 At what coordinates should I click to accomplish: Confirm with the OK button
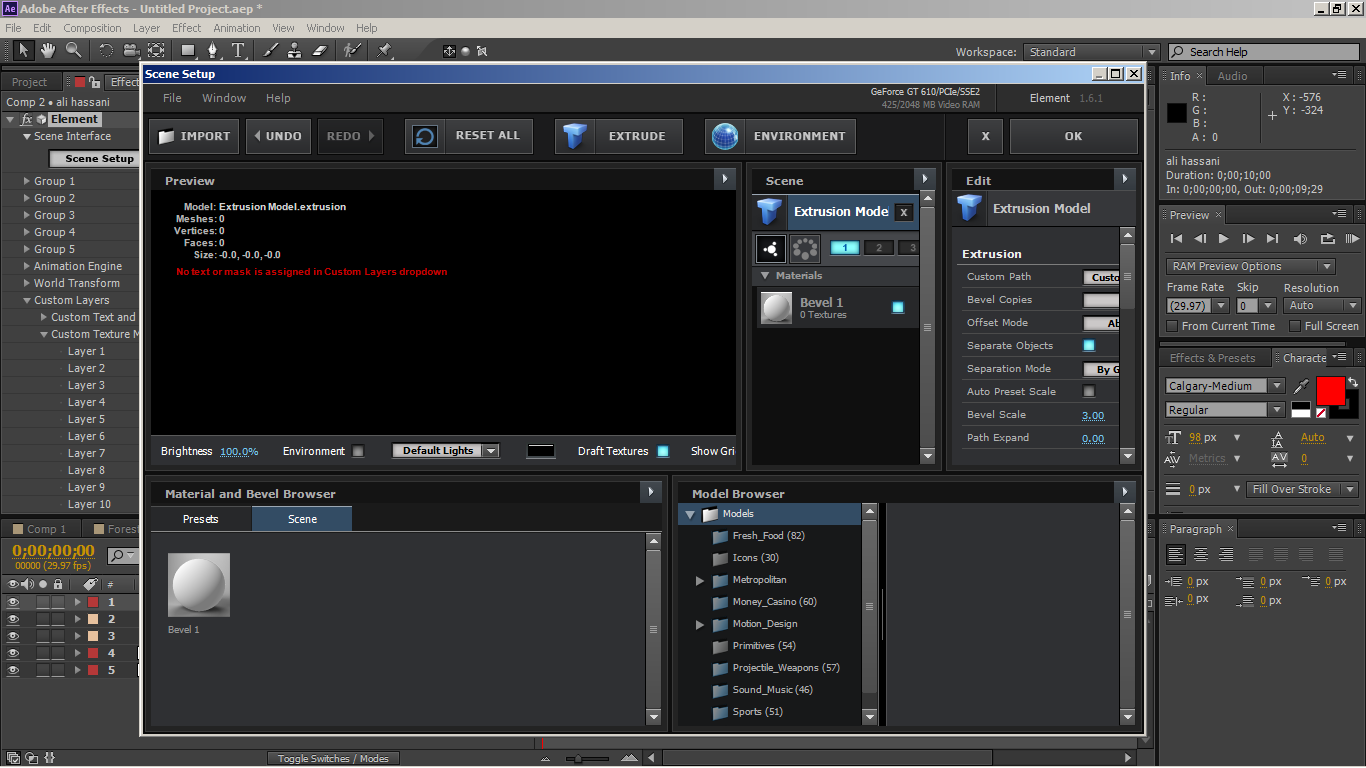[1073, 136]
